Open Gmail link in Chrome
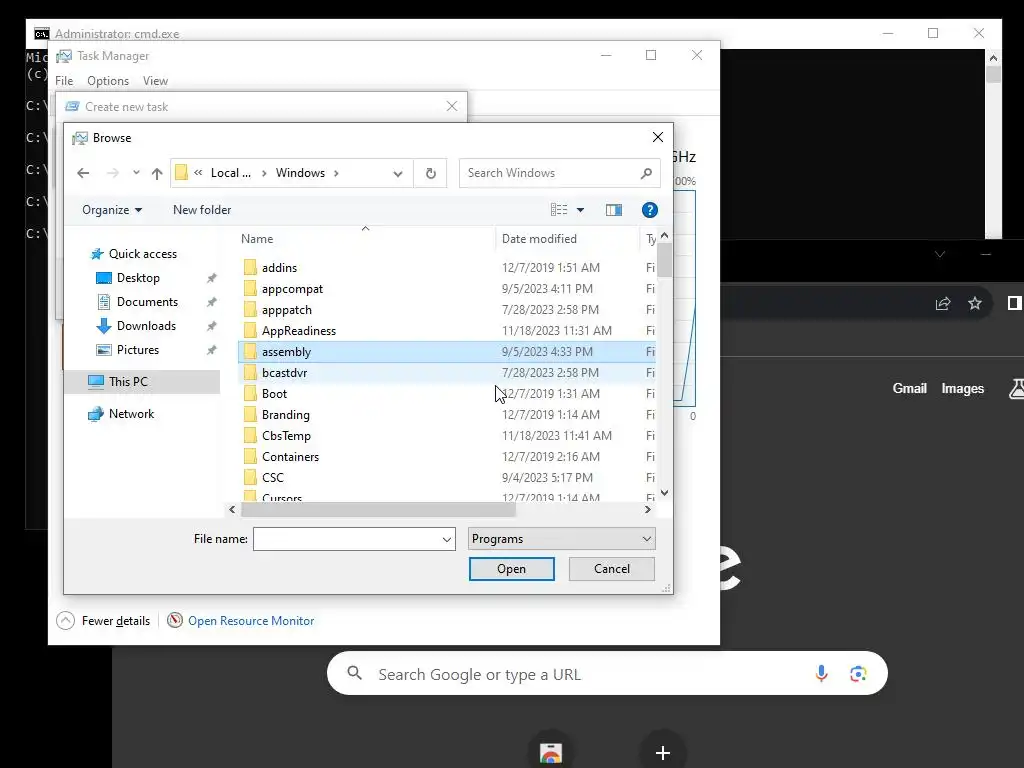The width and height of the screenshot is (1024, 768). coord(910,389)
